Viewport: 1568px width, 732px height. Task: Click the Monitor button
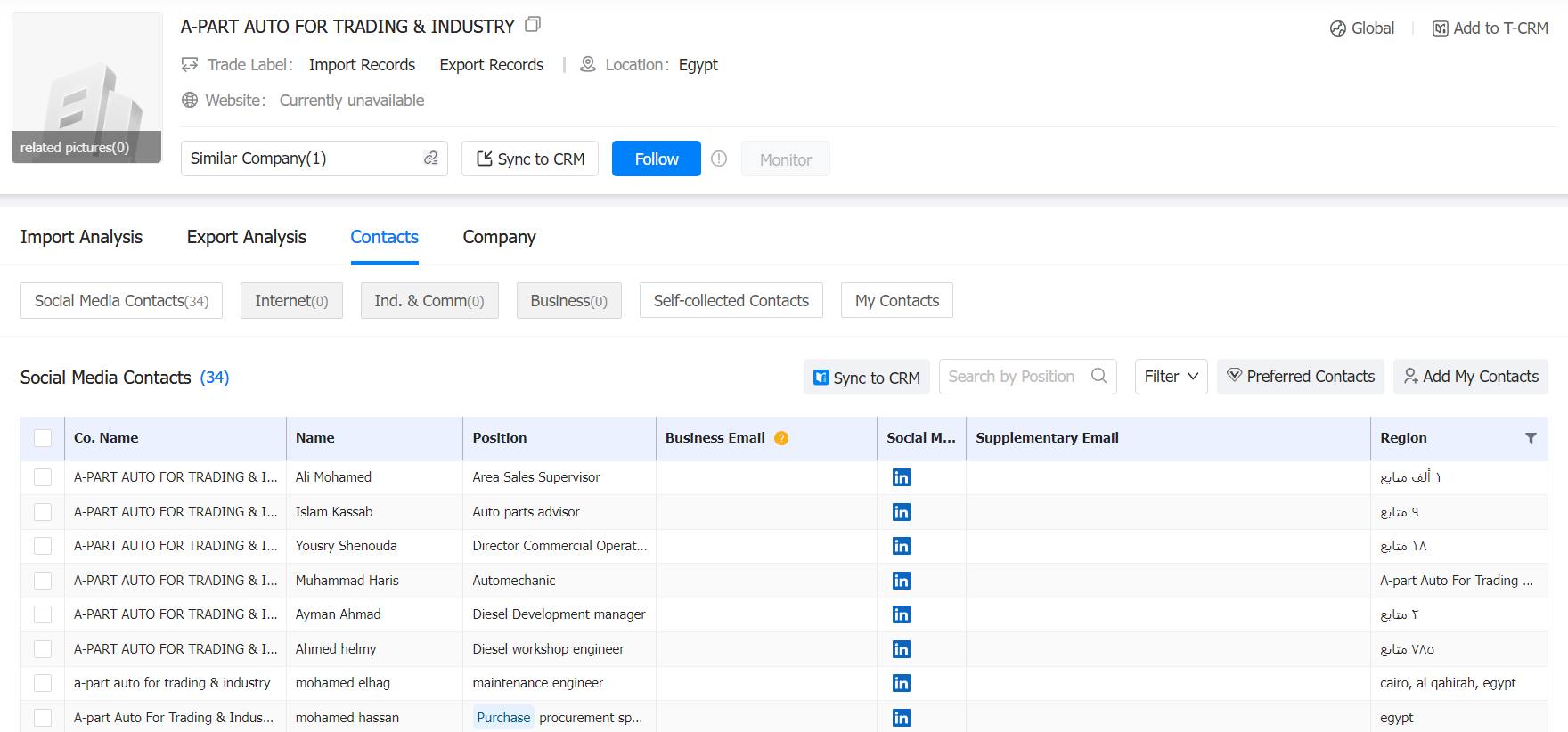786,159
